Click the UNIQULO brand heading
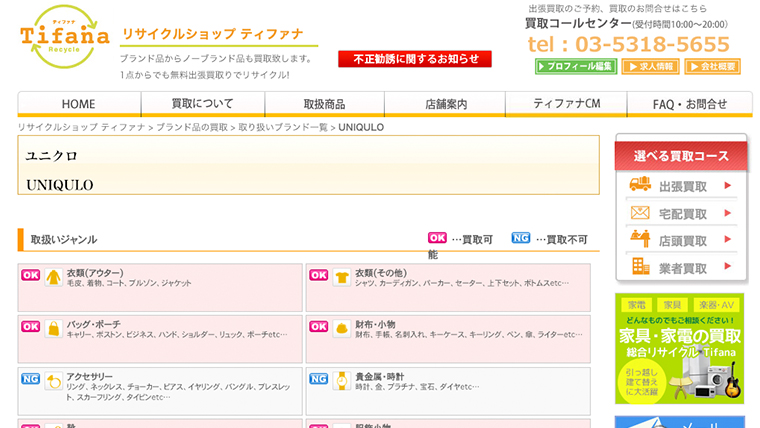This screenshot has width=760, height=428. (x=60, y=185)
